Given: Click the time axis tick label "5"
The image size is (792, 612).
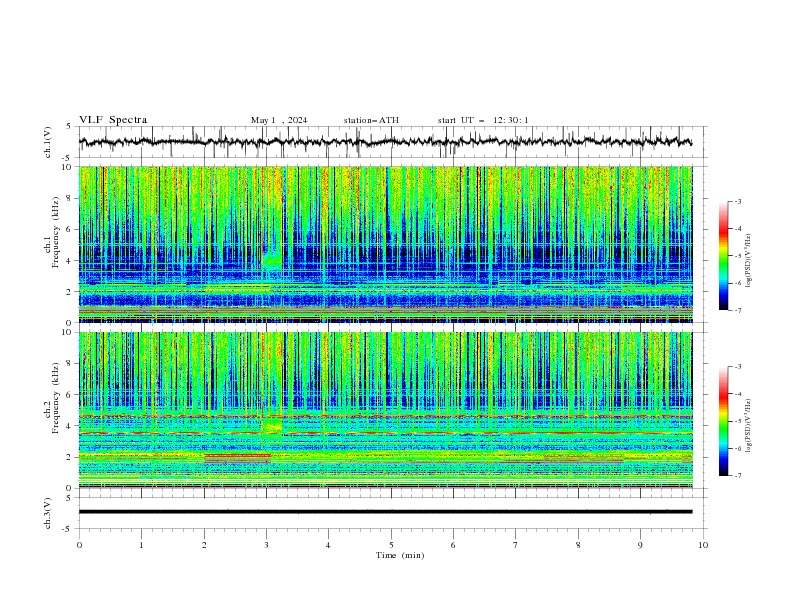Looking at the screenshot, I should pyautogui.click(x=391, y=545).
